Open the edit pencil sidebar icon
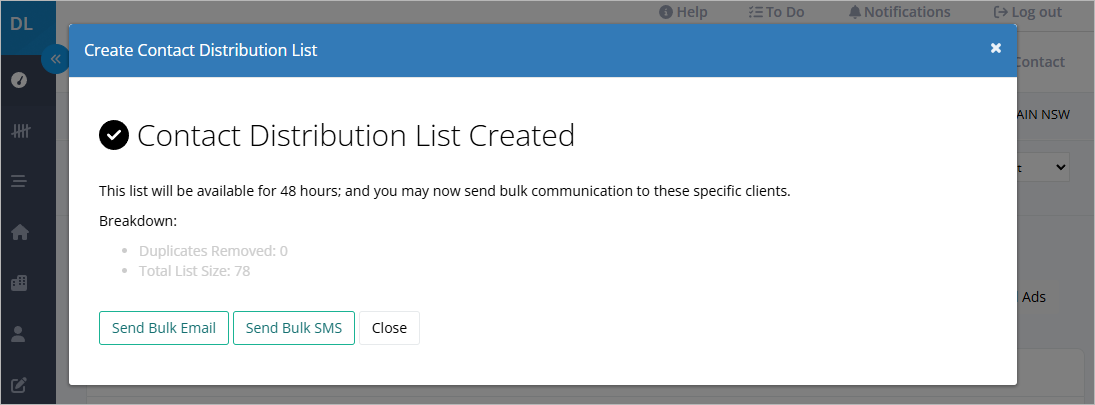 (x=20, y=384)
